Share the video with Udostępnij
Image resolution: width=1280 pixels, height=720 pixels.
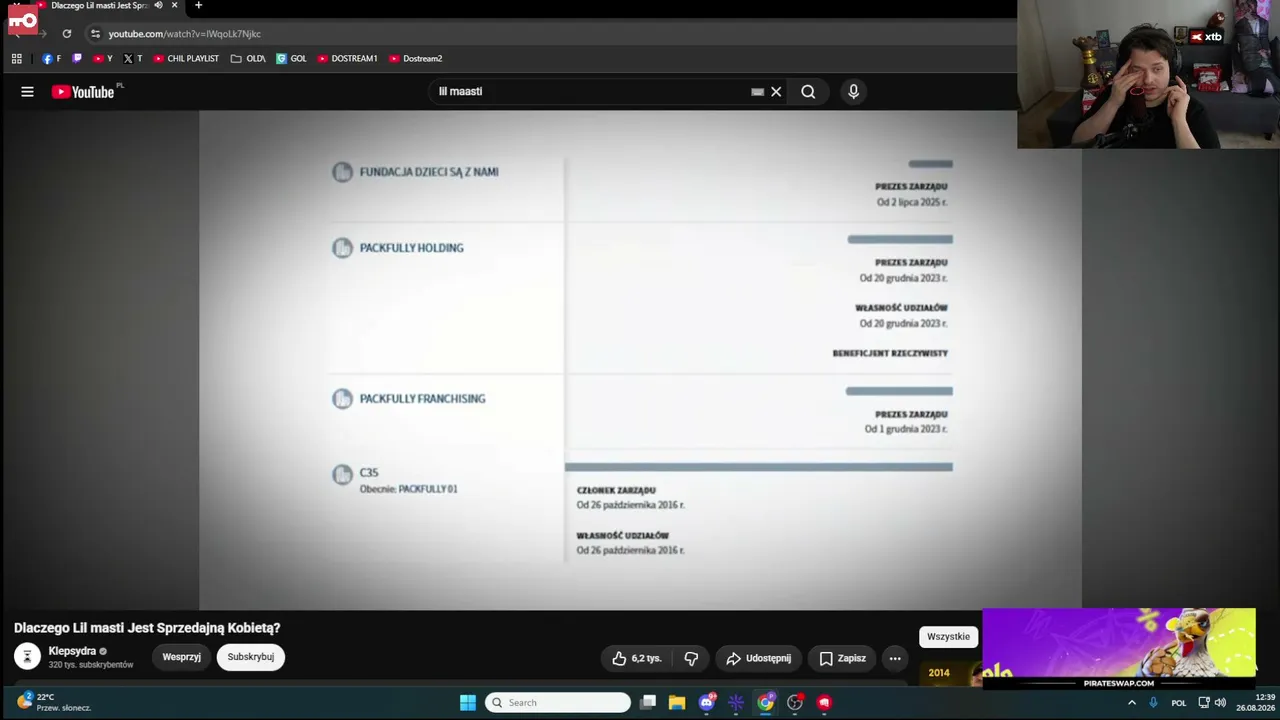[758, 658]
